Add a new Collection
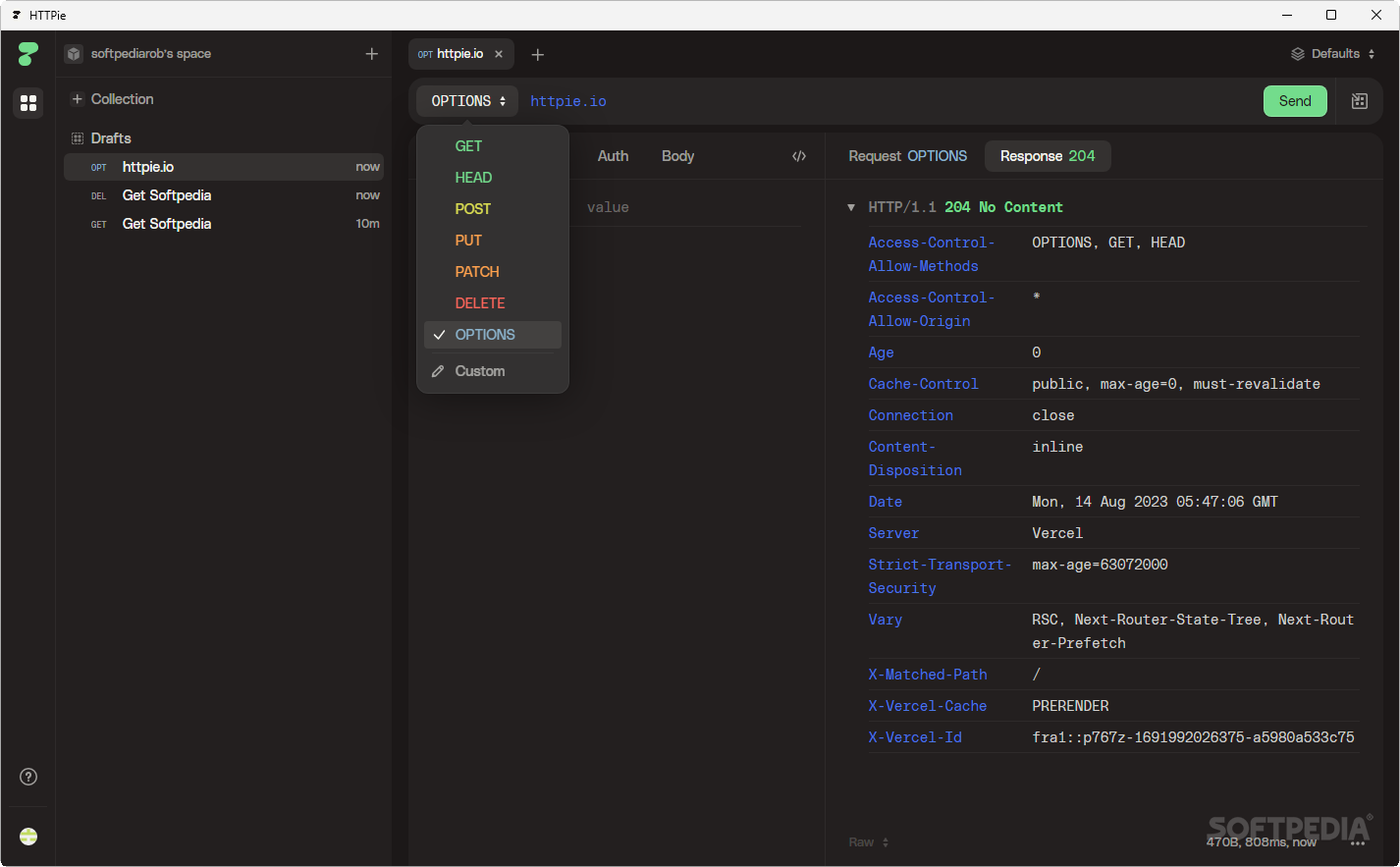The image size is (1400, 867). (x=122, y=99)
